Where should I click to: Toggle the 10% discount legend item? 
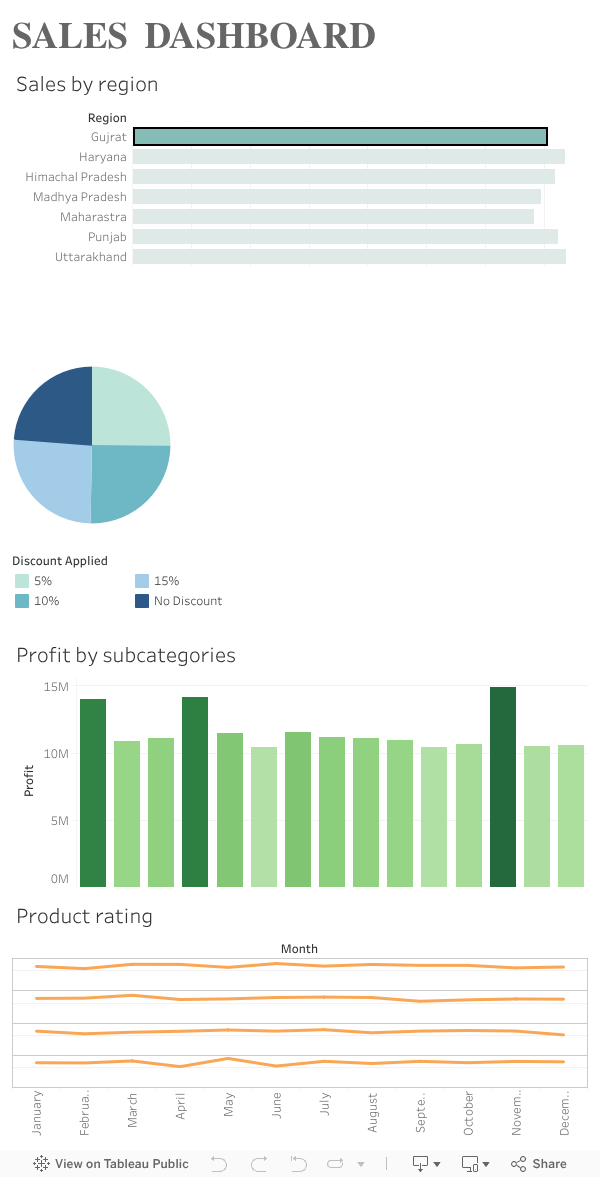click(x=22, y=601)
